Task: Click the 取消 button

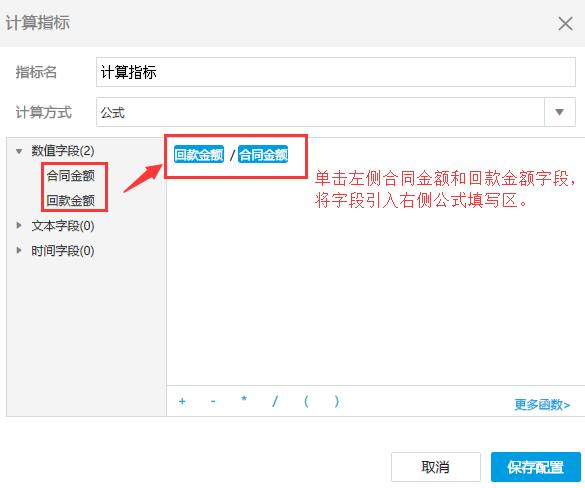Action: coord(436,467)
